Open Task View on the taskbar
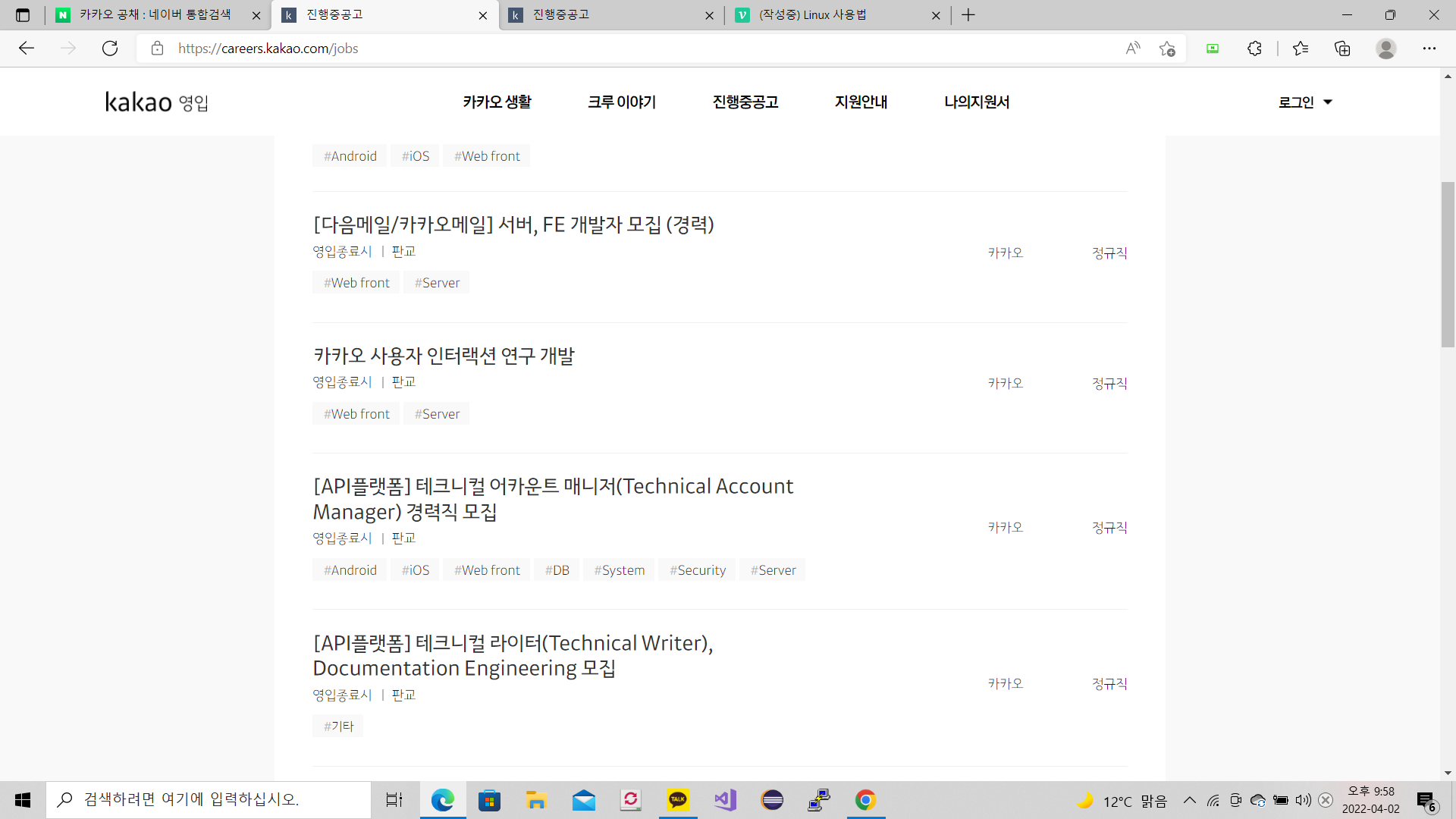 click(x=394, y=800)
